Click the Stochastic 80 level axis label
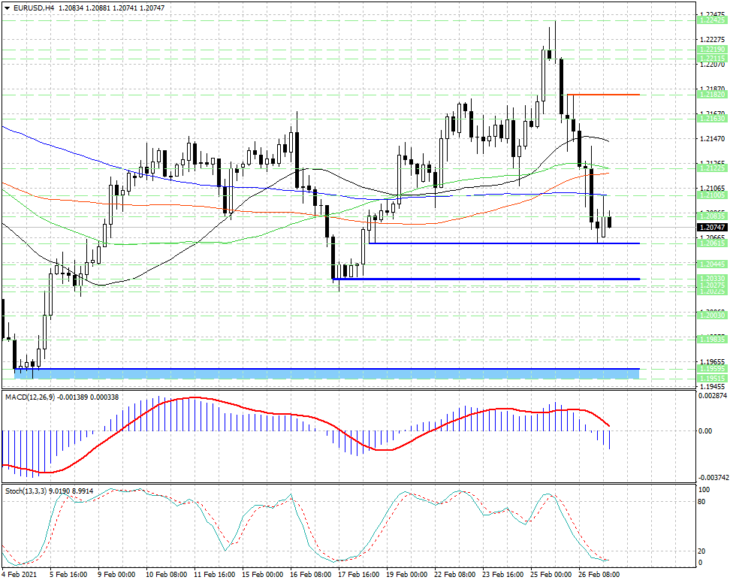 pyautogui.click(x=702, y=502)
